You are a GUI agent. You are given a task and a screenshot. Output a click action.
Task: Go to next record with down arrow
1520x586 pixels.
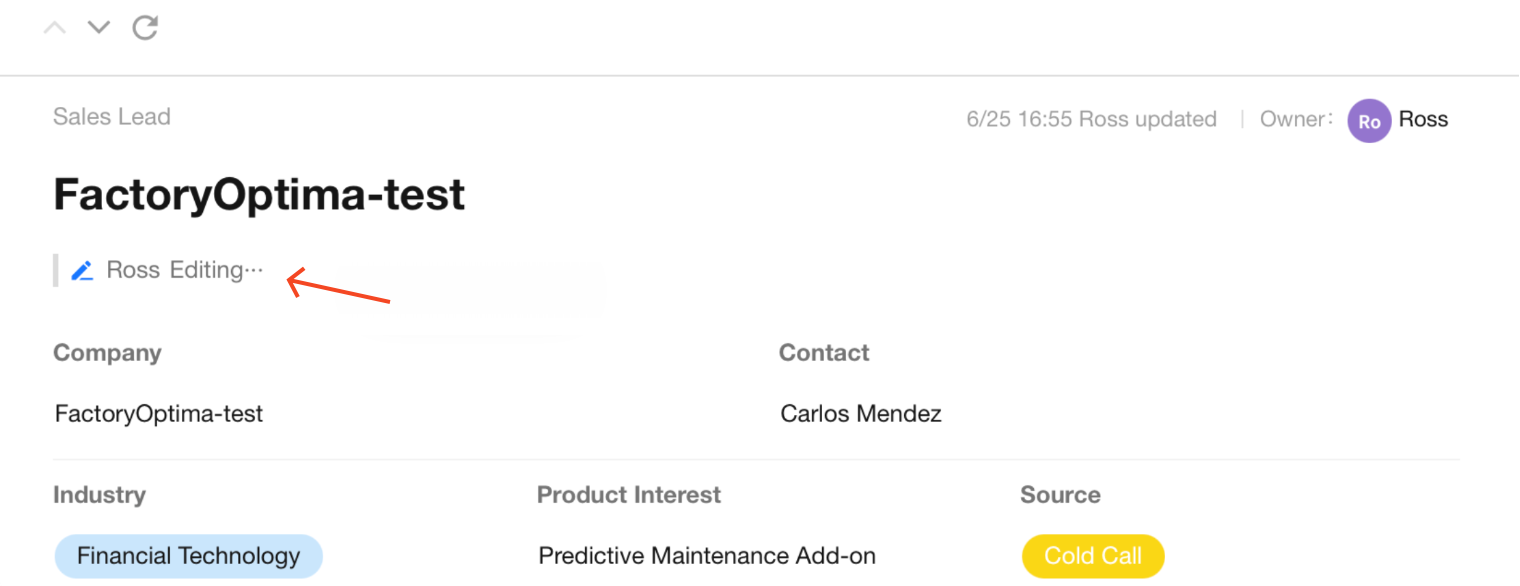tap(98, 28)
